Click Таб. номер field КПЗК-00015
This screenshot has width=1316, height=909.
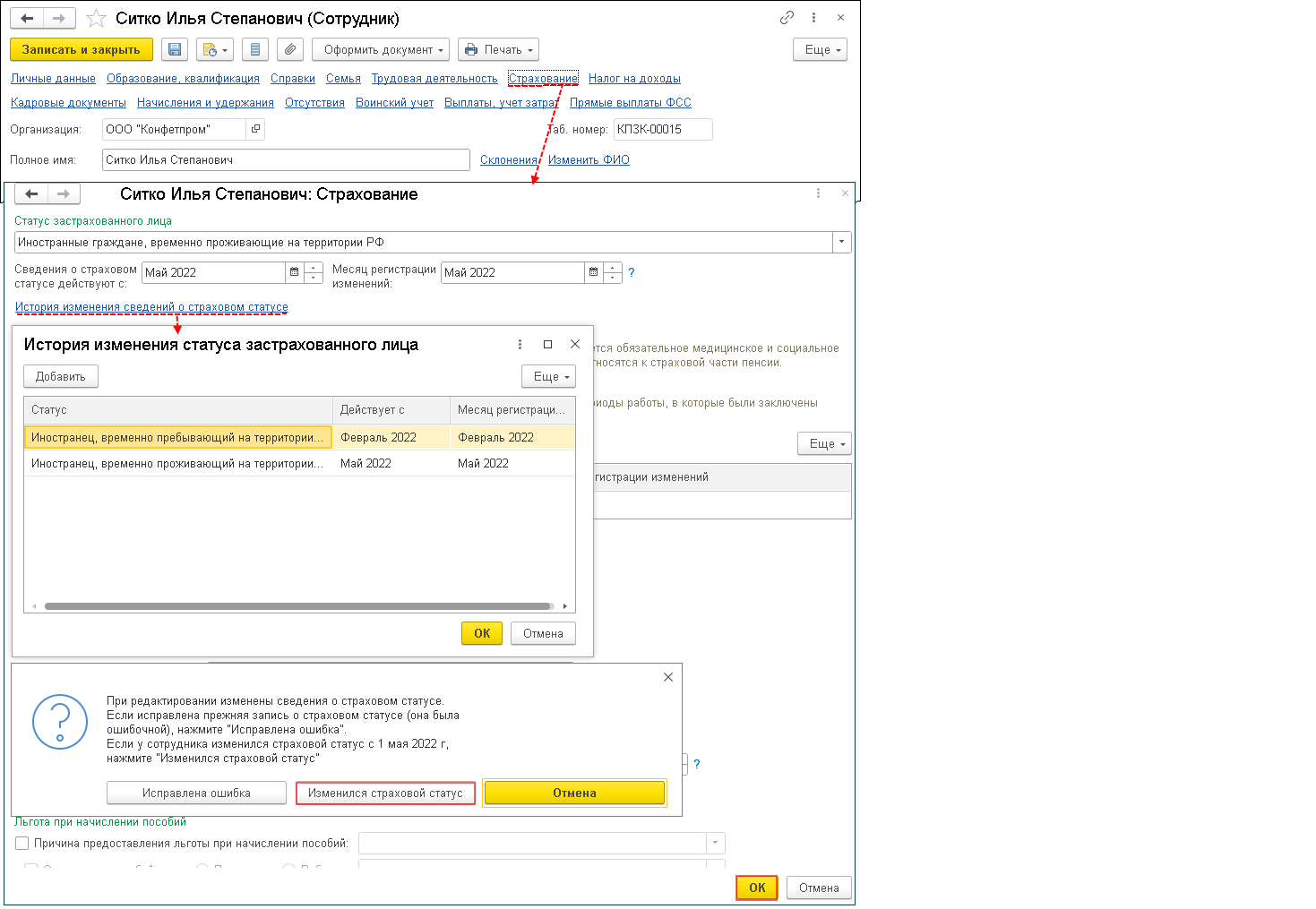click(x=663, y=129)
